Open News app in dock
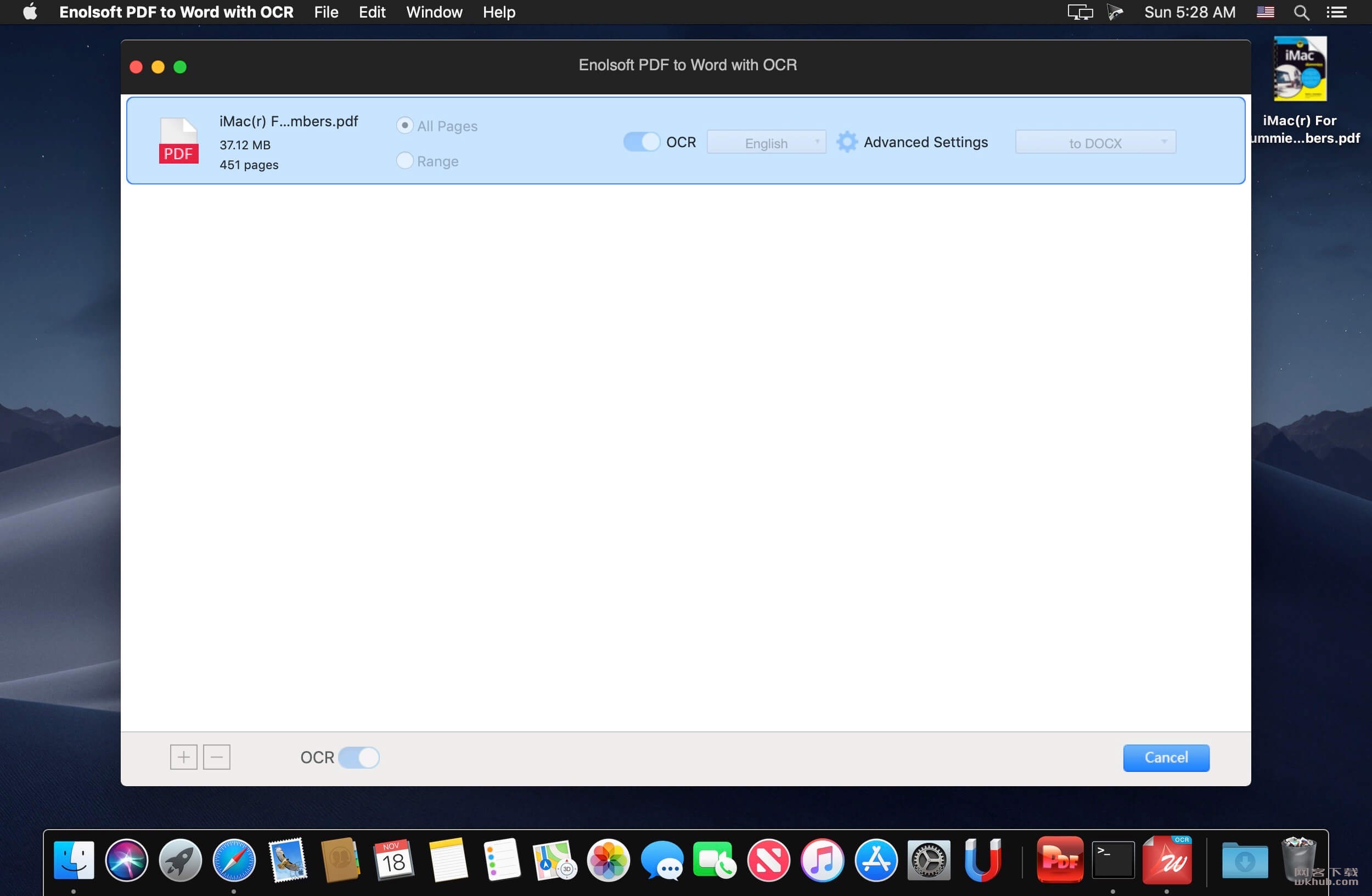Image resolution: width=1372 pixels, height=896 pixels. (768, 860)
